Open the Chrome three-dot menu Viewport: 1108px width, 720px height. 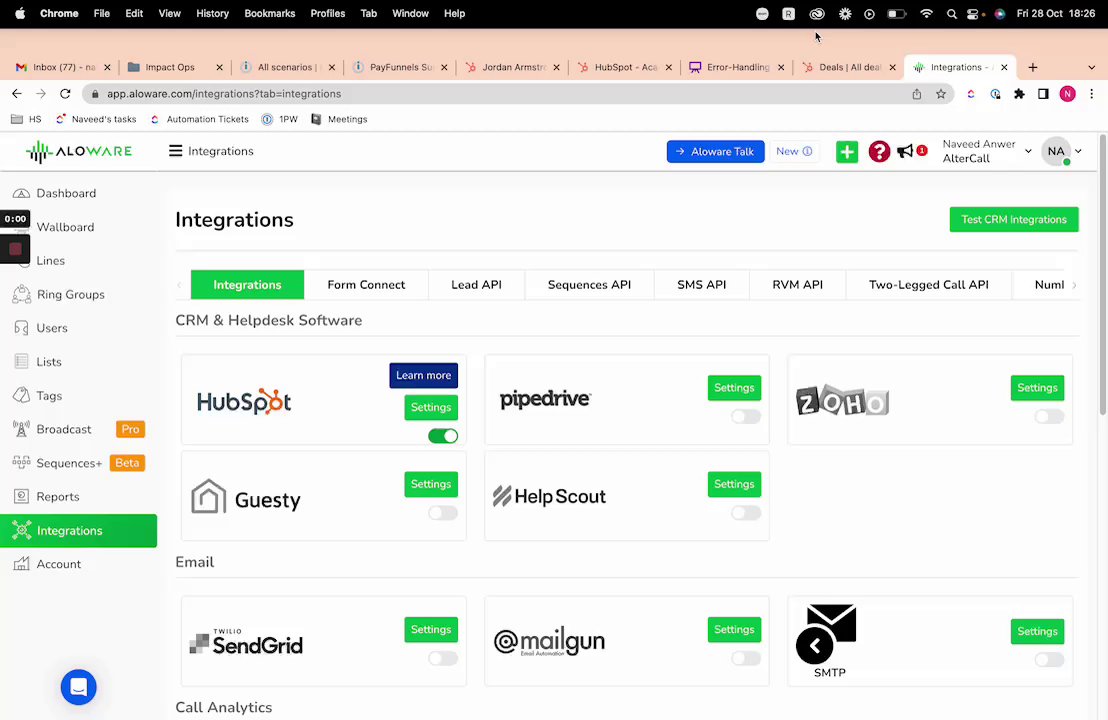pos(1091,93)
